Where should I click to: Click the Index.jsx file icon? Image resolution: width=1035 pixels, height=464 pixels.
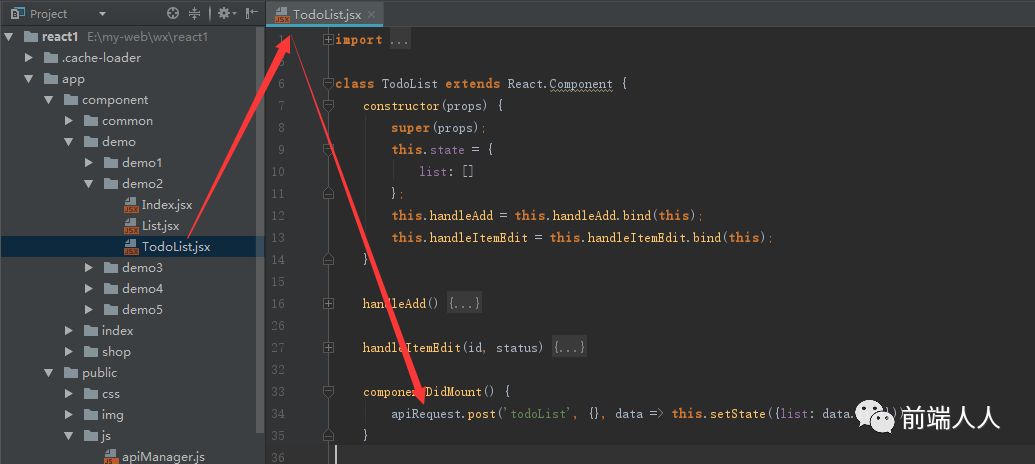(x=131, y=205)
